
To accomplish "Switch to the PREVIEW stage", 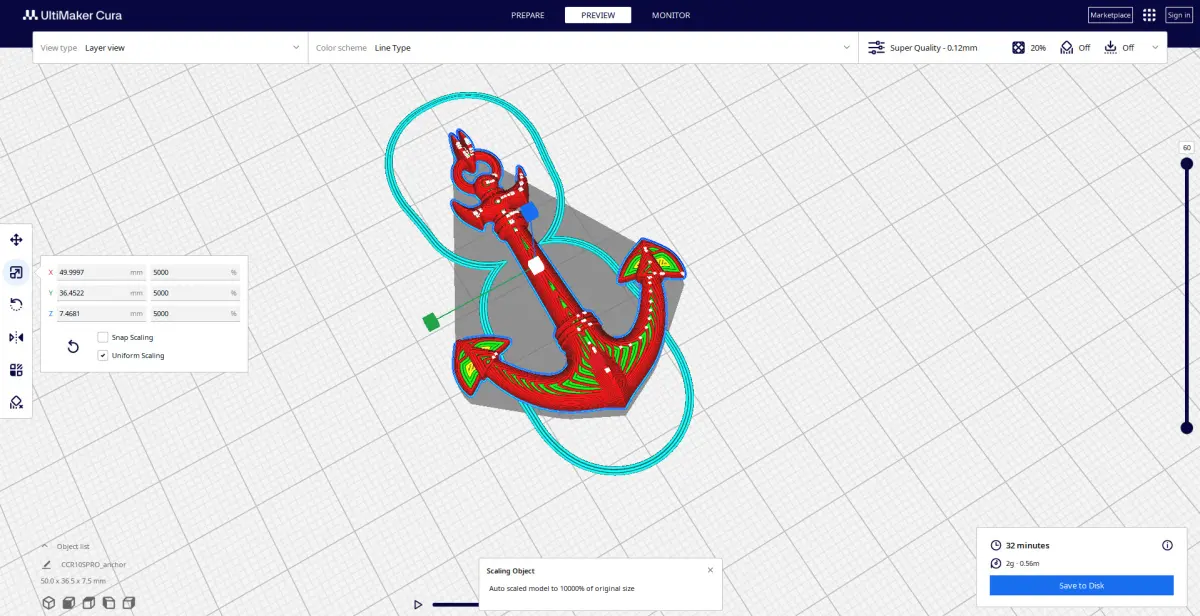I will click(598, 15).
